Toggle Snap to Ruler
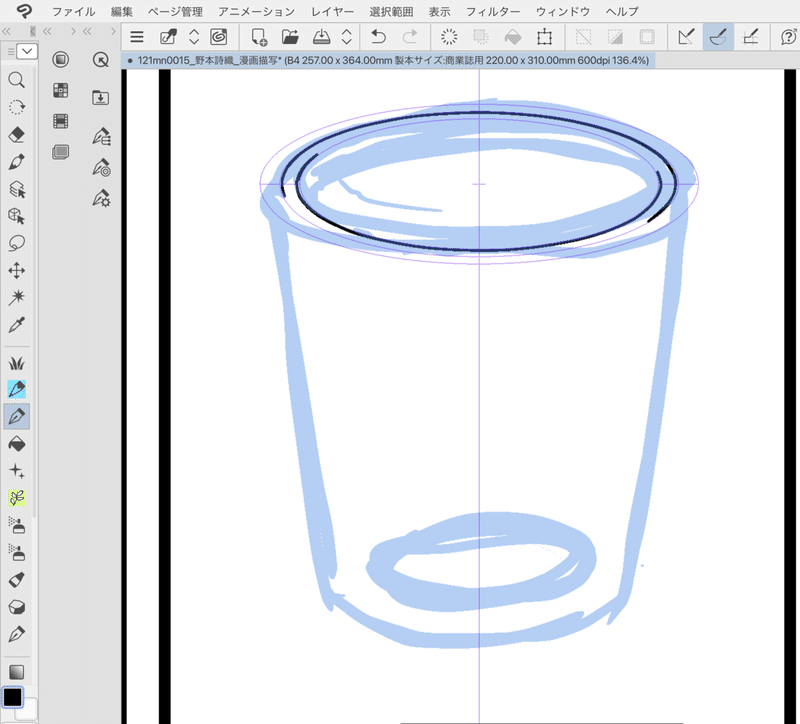The width and height of the screenshot is (800, 724). click(x=686, y=37)
